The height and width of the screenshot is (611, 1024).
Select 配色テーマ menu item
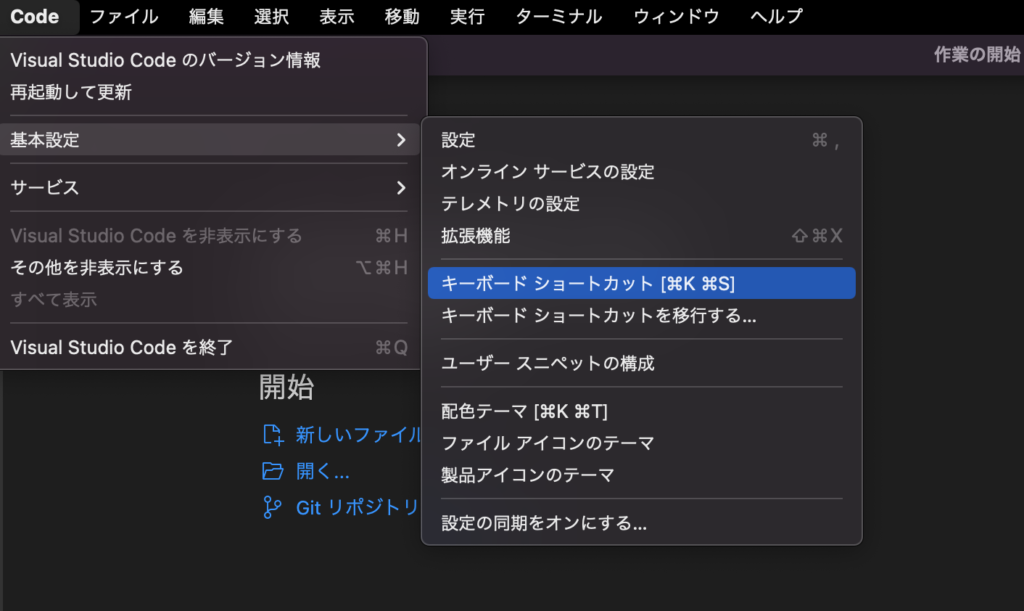point(524,411)
